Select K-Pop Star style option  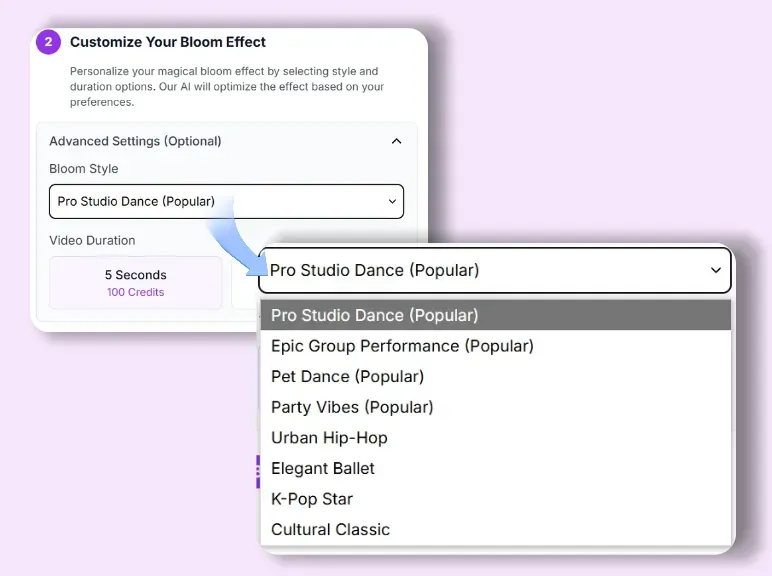coord(495,499)
